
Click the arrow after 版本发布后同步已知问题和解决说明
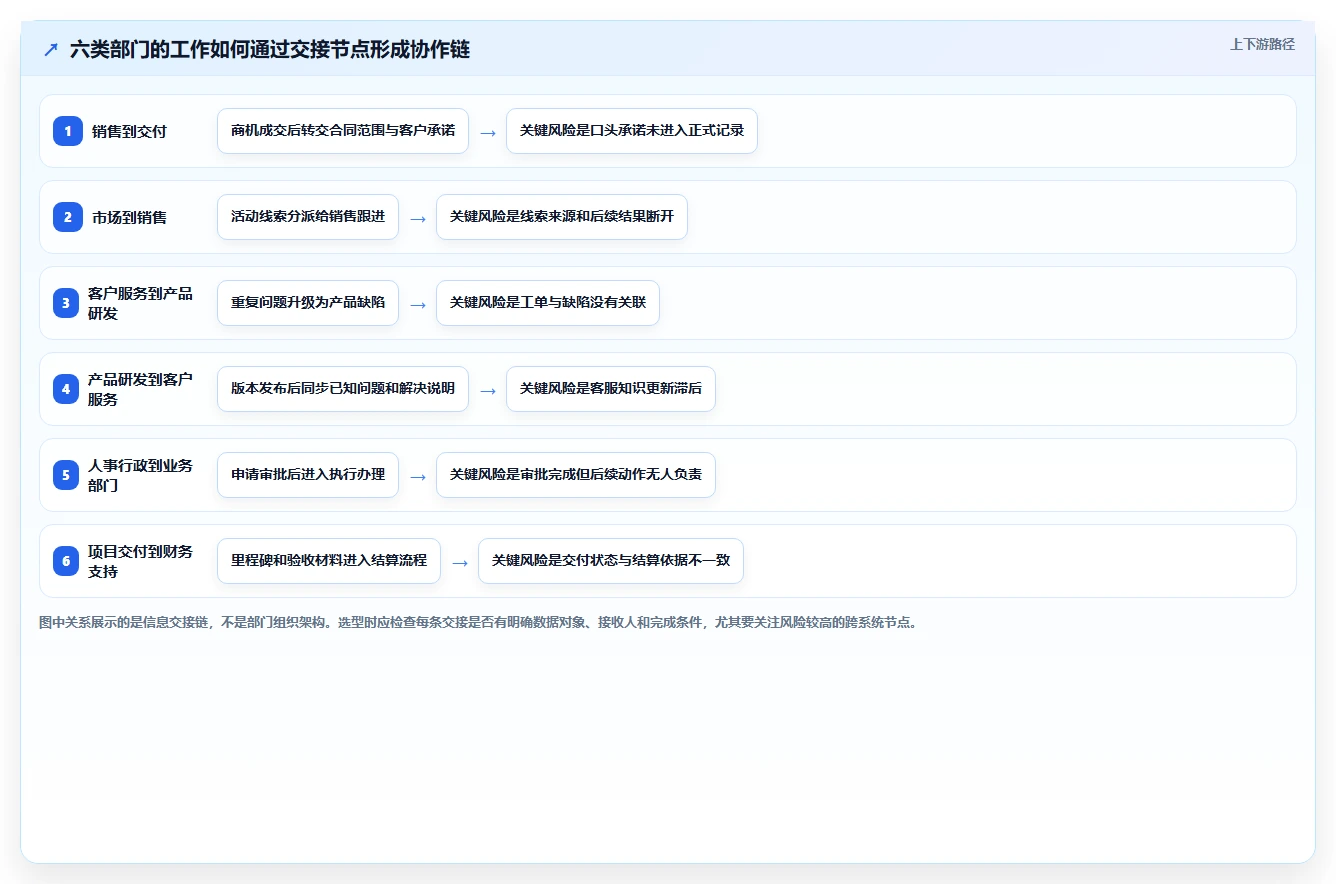(x=488, y=390)
